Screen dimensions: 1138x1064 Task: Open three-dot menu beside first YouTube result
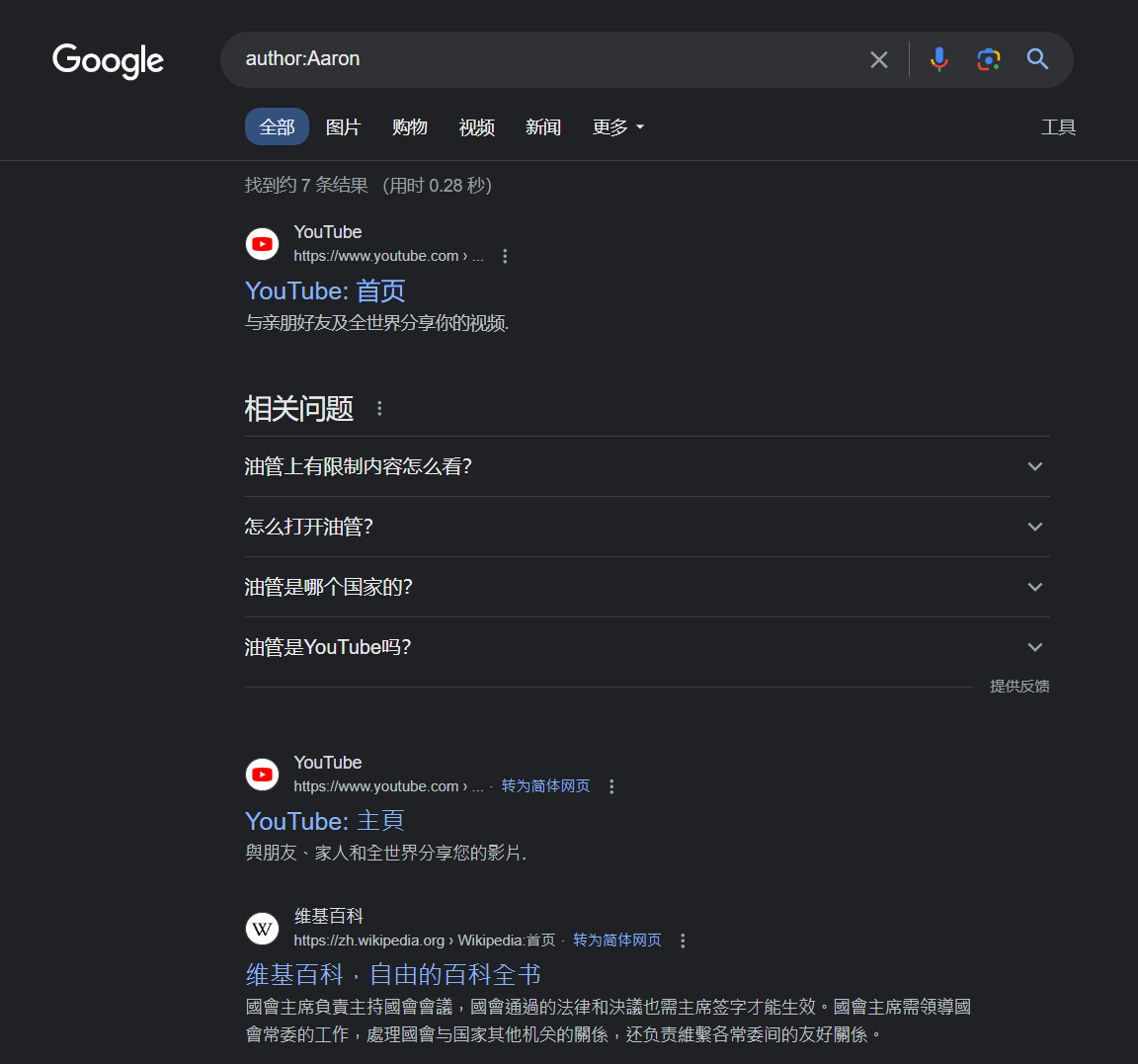coord(505,257)
